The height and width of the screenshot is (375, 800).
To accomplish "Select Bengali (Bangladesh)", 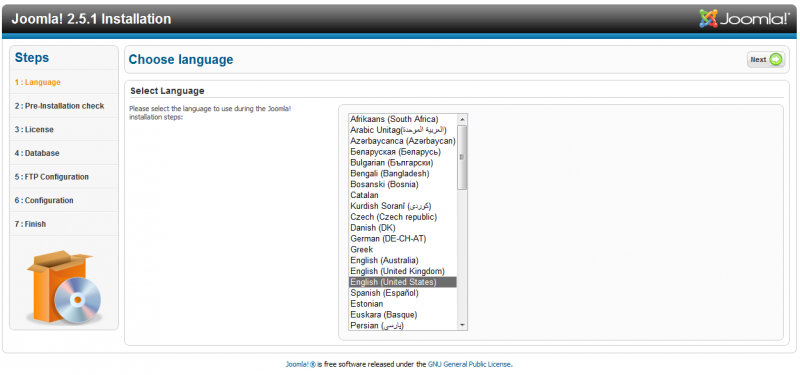I will (x=403, y=173).
